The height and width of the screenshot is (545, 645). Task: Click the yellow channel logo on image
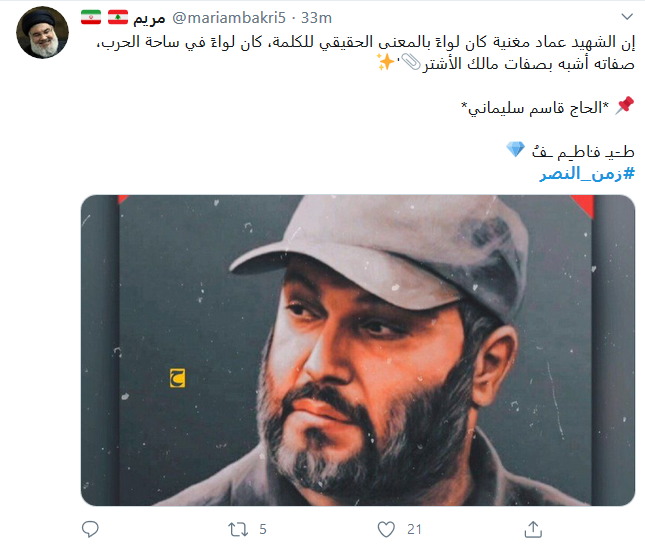(177, 378)
